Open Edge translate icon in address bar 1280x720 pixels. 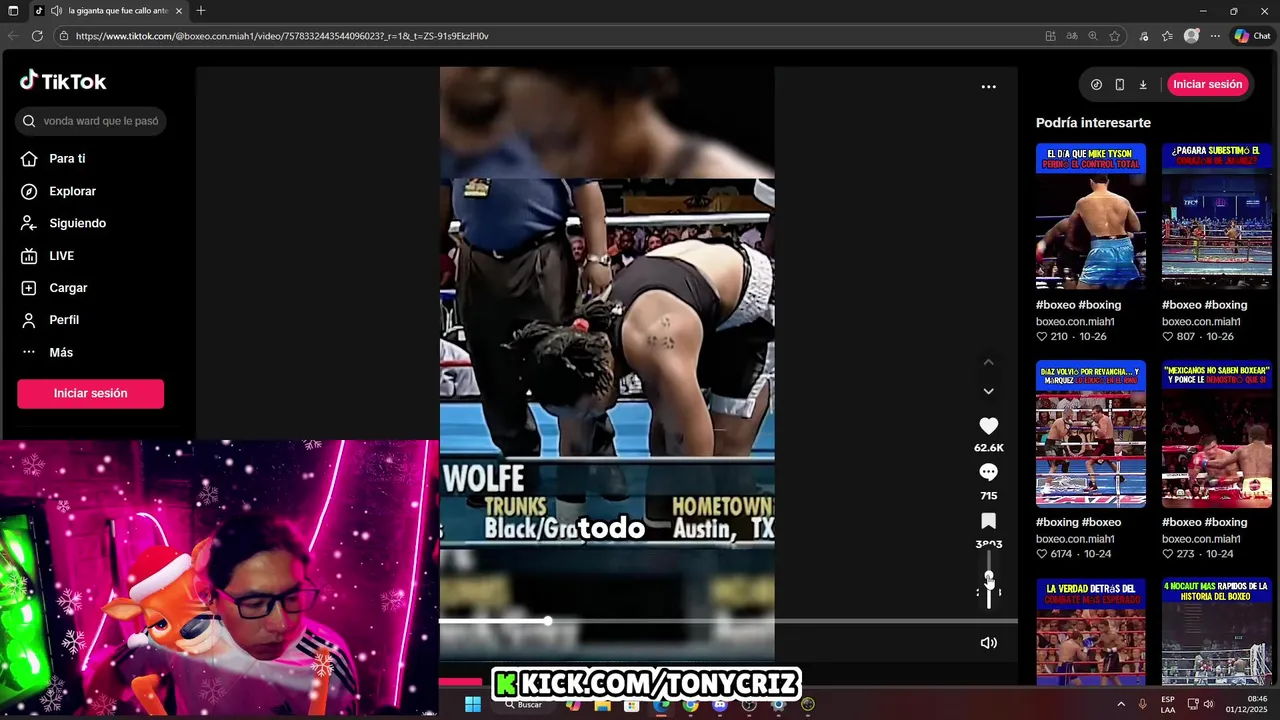coord(1072,36)
